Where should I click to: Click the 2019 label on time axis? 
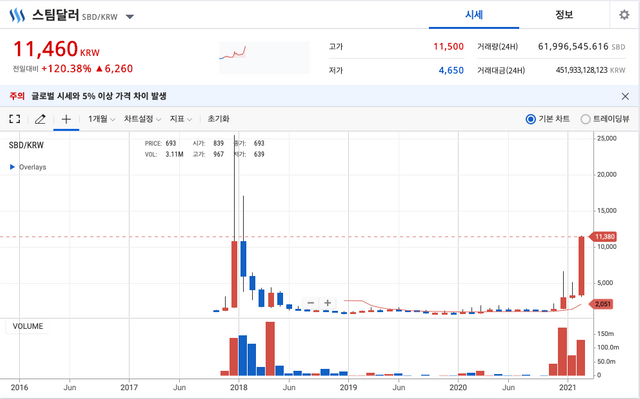pos(348,387)
